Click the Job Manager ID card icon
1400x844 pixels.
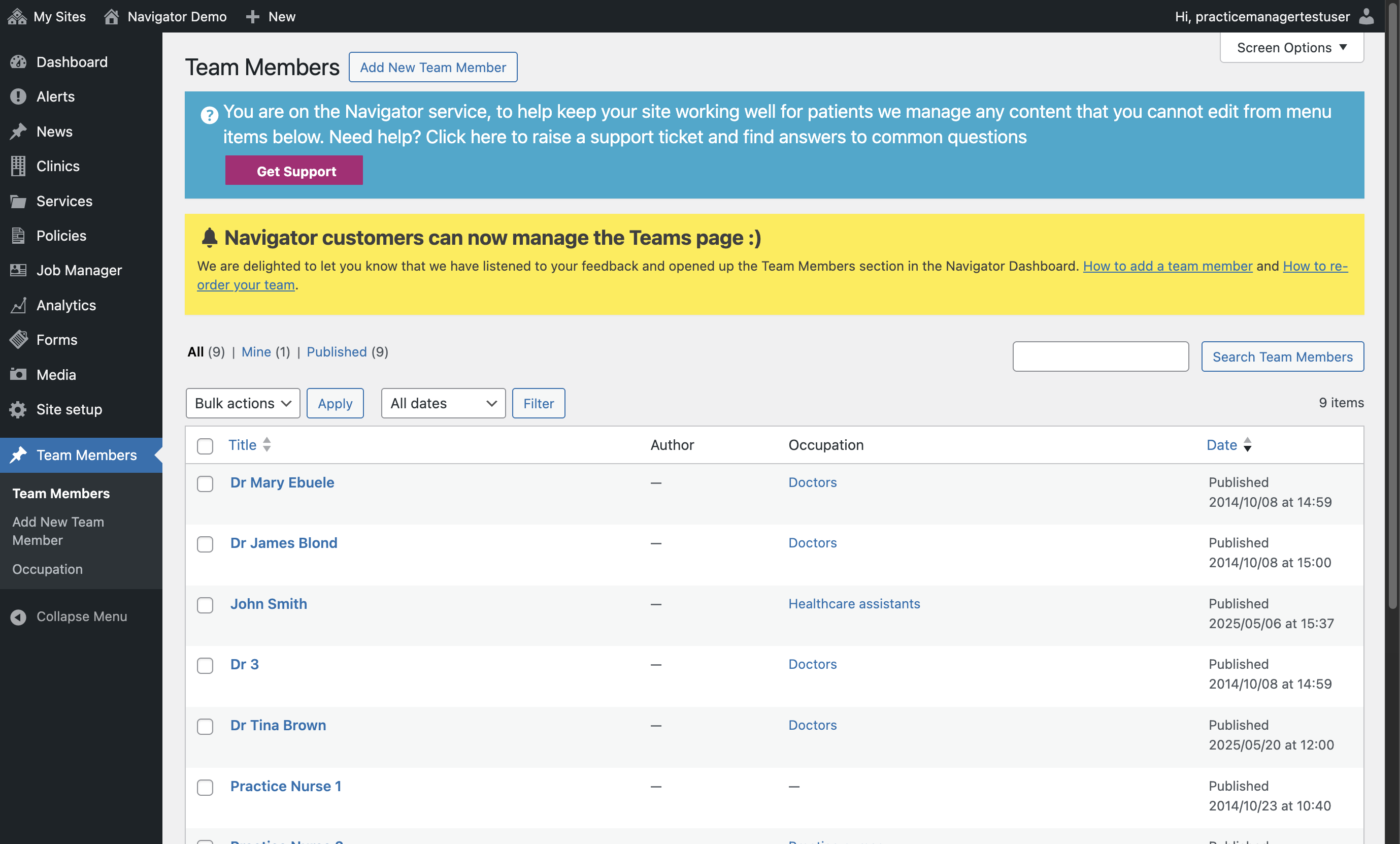[18, 270]
